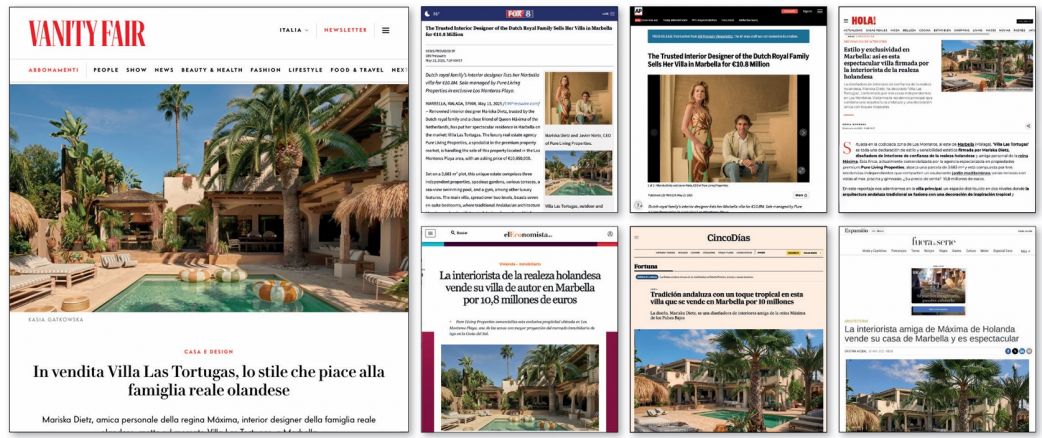Click the Vanity Fair logo
The height and width of the screenshot is (438, 1042).
86,33
